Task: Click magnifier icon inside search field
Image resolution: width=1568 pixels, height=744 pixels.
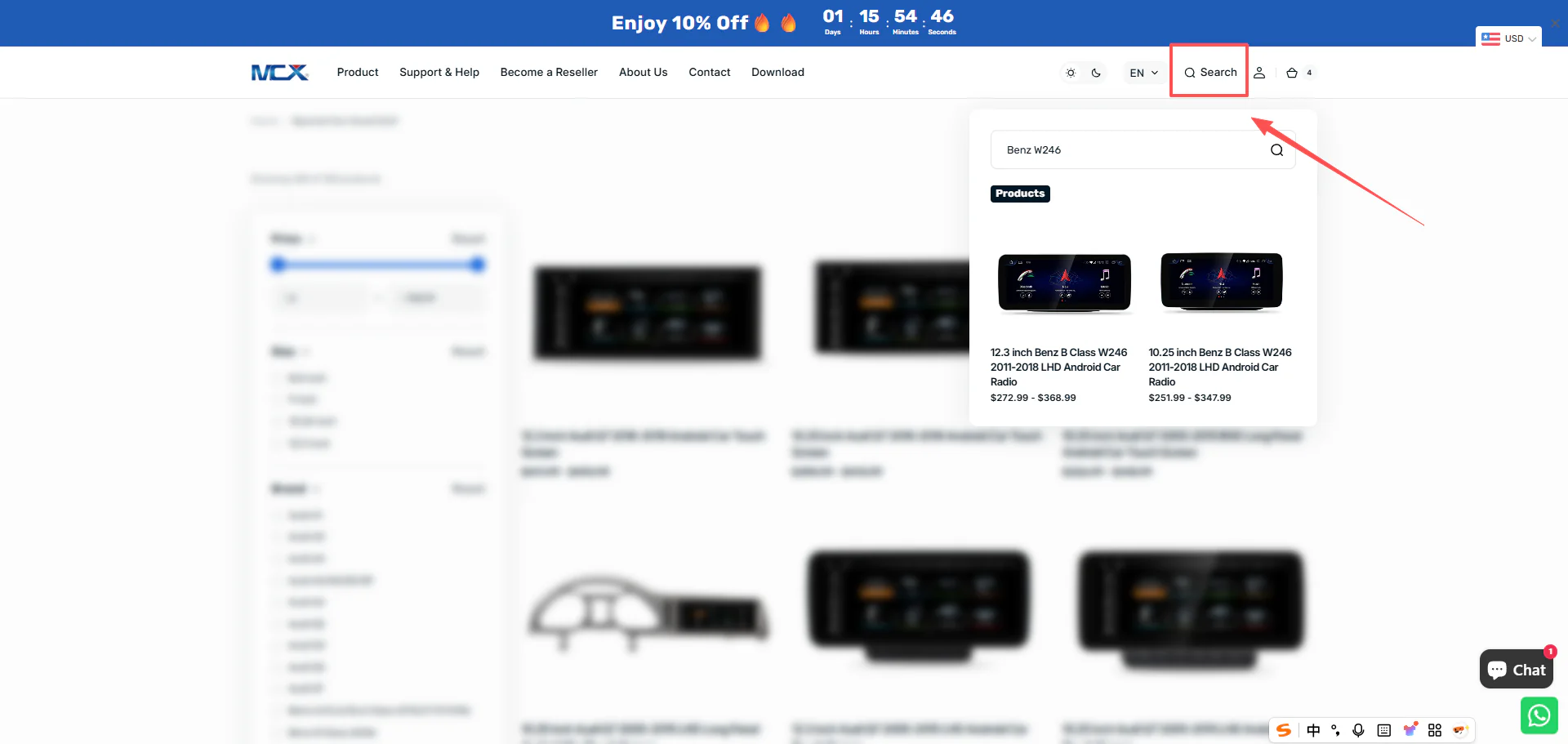Action: tap(1276, 150)
